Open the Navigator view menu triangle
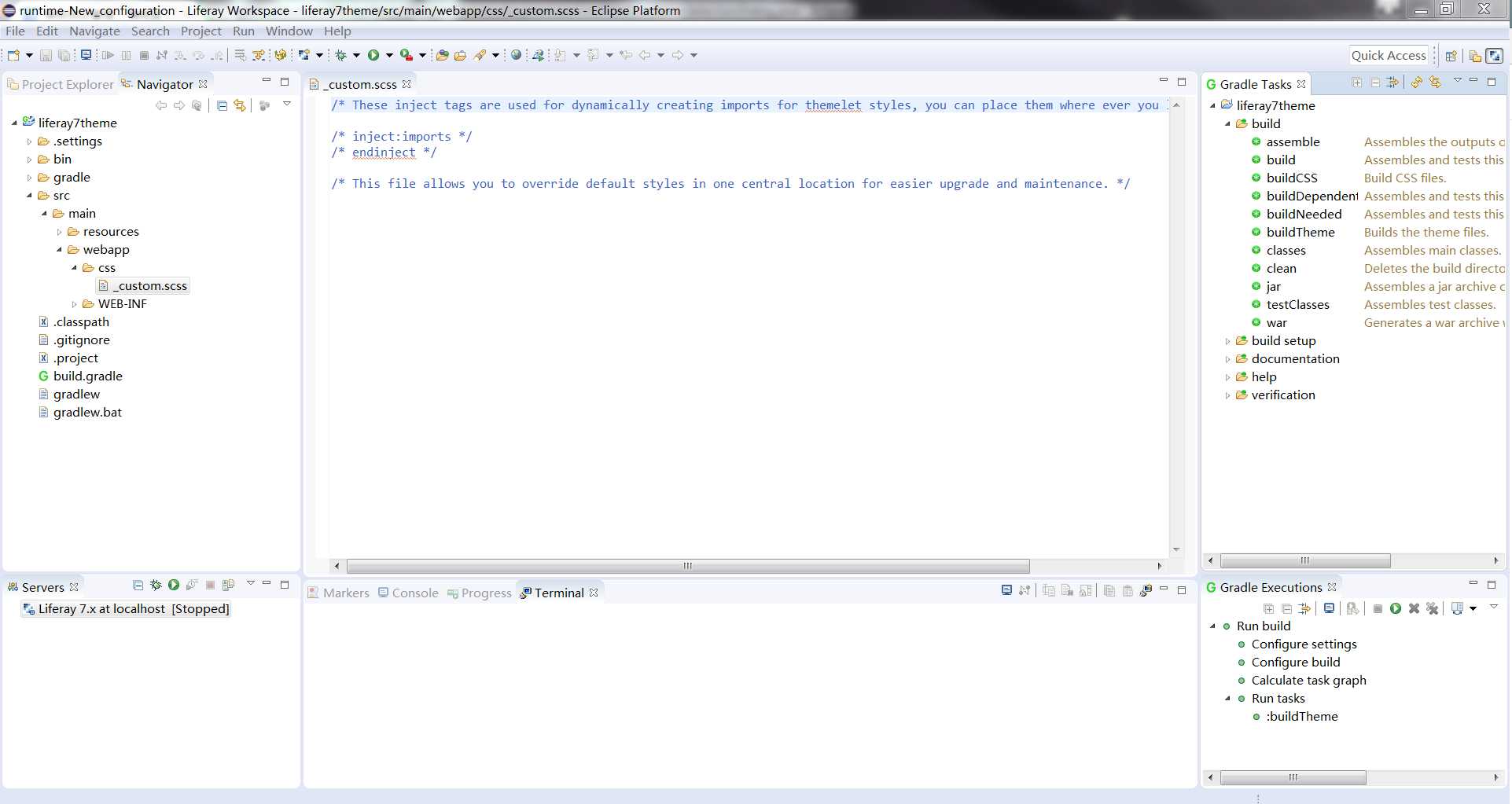This screenshot has width=1512, height=804. pos(287,104)
